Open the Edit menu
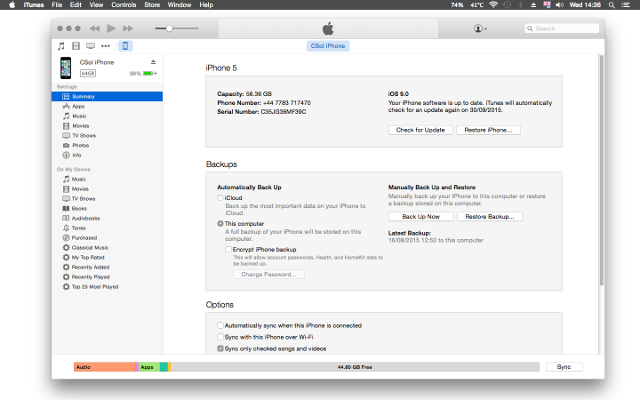This screenshot has height=400, width=640. click(x=76, y=5)
